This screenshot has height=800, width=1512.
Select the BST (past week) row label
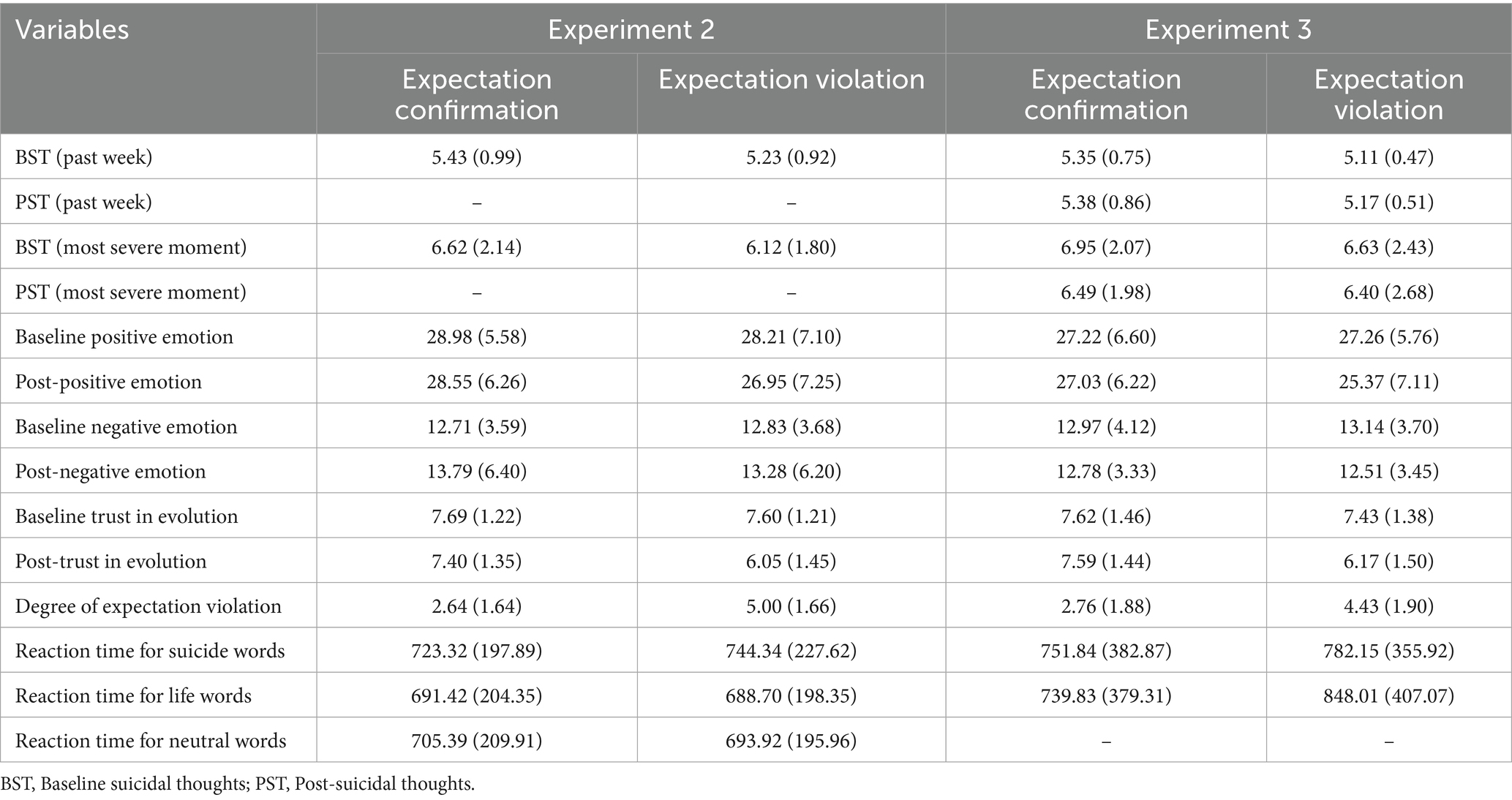pos(84,157)
